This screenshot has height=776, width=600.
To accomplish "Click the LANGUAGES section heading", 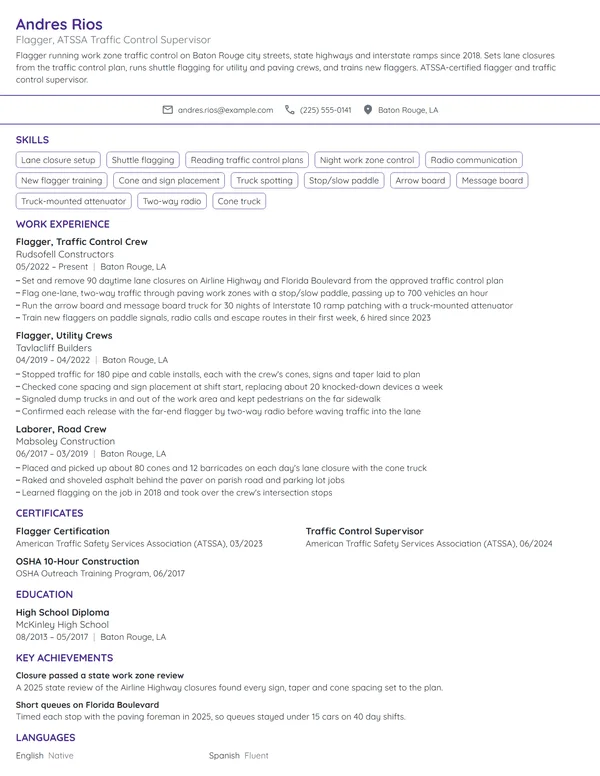I will 46,737.
